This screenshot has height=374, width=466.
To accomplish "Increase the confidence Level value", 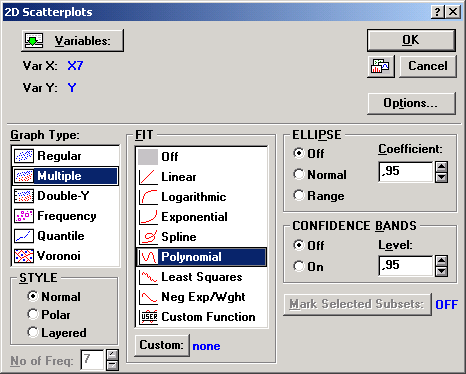I will click(x=441, y=261).
